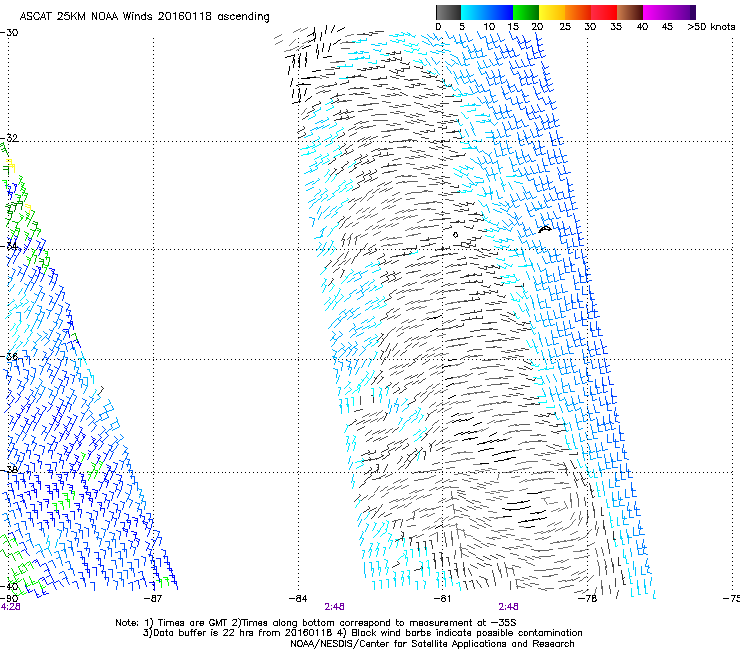Click the '>50 knots' legend label

tap(711, 27)
